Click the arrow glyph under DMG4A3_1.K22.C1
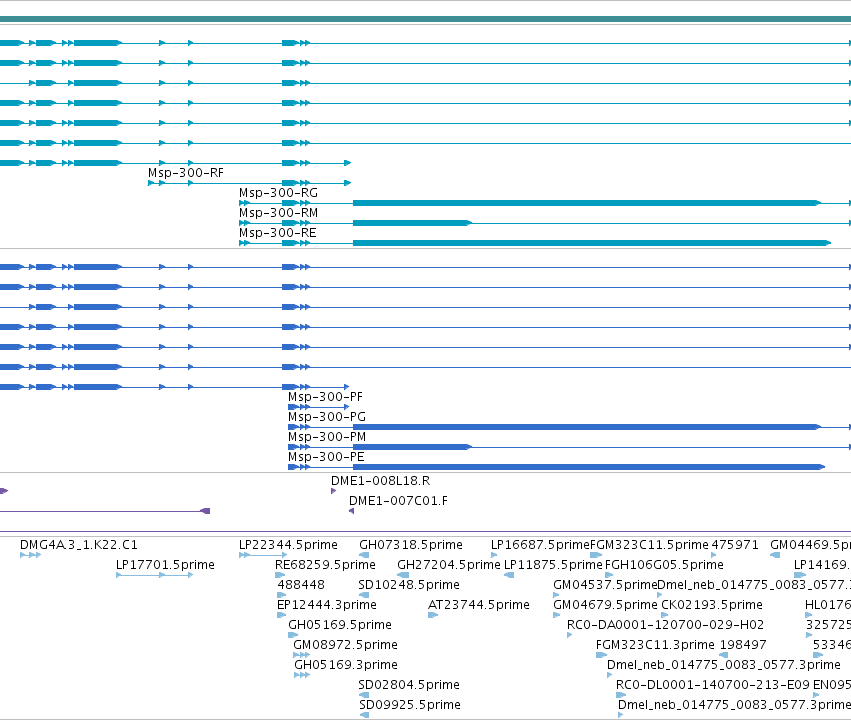This screenshot has width=851, height=720. (x=30, y=555)
